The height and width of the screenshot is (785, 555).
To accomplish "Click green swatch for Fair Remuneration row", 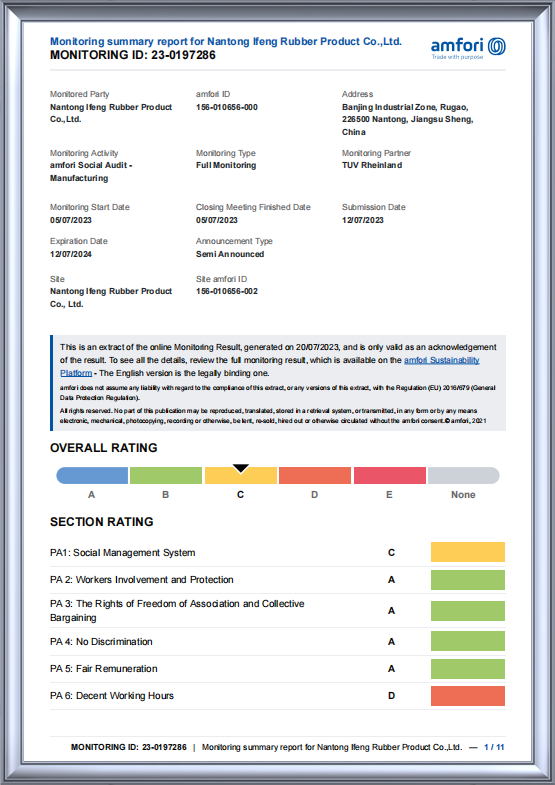I will tap(468, 669).
